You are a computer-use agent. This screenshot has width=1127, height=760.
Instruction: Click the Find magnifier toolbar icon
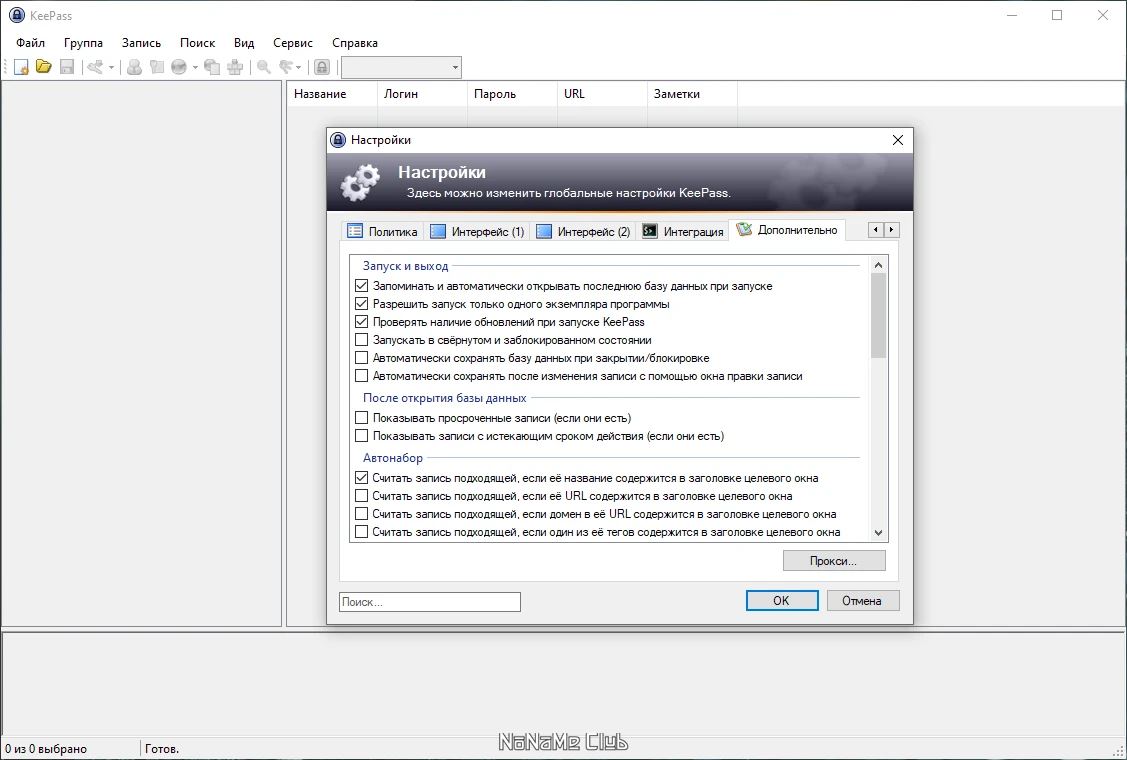264,67
